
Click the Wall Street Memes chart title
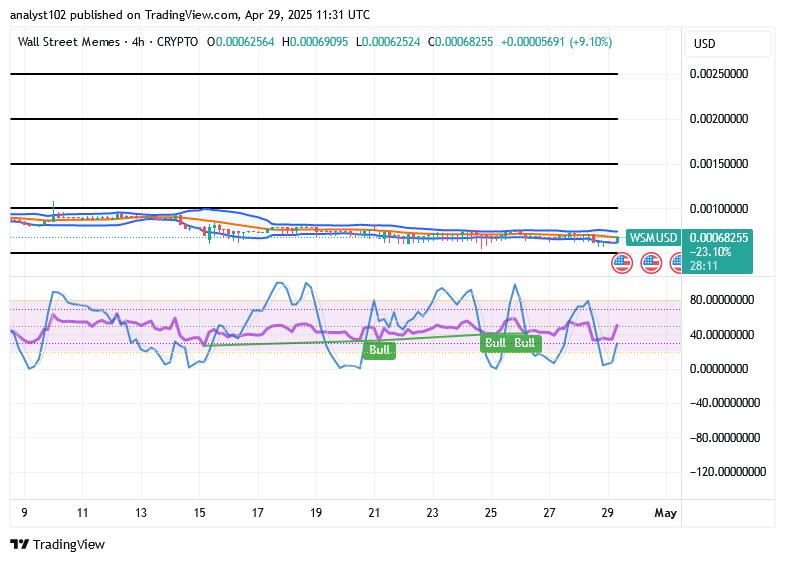pos(69,42)
